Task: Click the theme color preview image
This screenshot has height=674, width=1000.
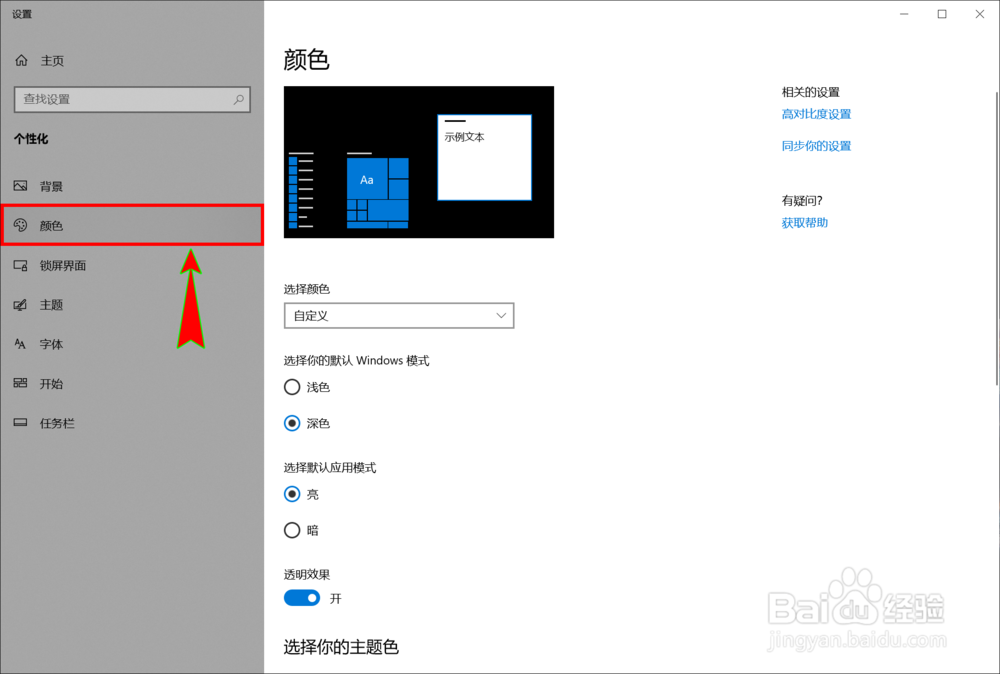Action: 419,162
